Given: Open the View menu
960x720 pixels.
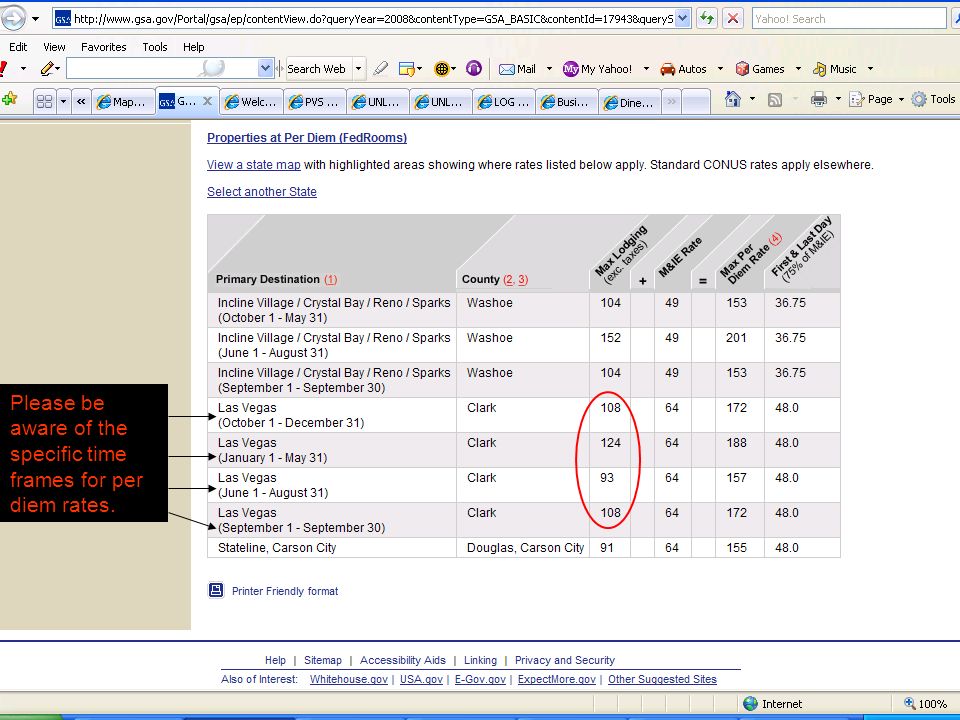Looking at the screenshot, I should 54,47.
